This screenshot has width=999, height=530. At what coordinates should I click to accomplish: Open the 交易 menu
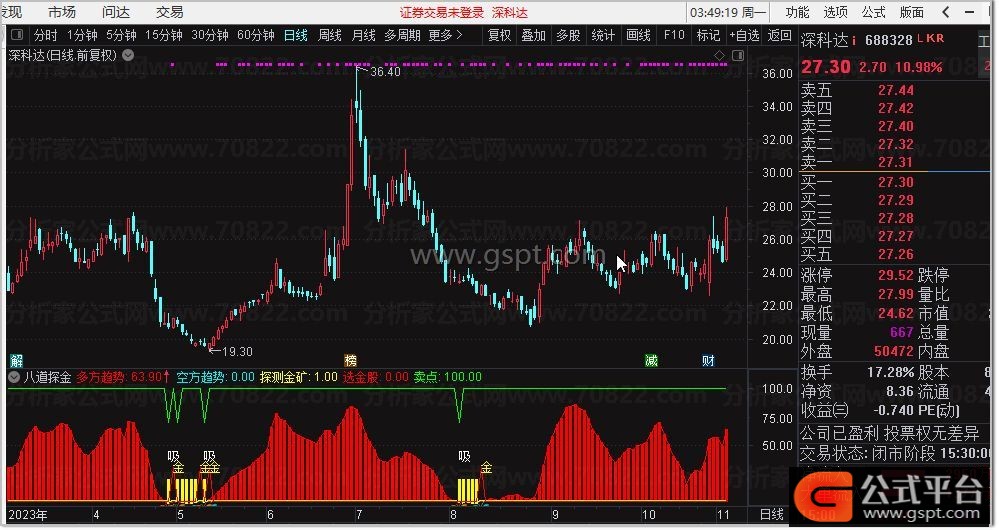click(x=169, y=12)
